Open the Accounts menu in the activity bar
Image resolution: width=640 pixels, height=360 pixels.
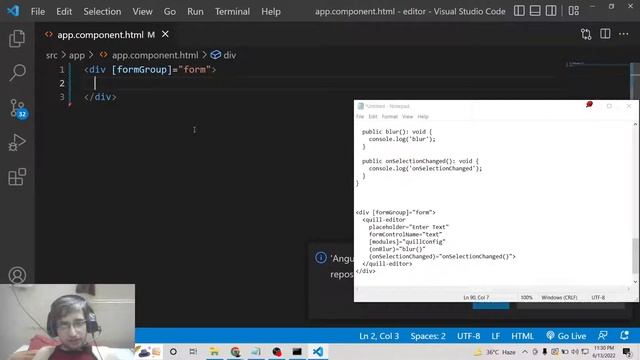click(x=17, y=275)
